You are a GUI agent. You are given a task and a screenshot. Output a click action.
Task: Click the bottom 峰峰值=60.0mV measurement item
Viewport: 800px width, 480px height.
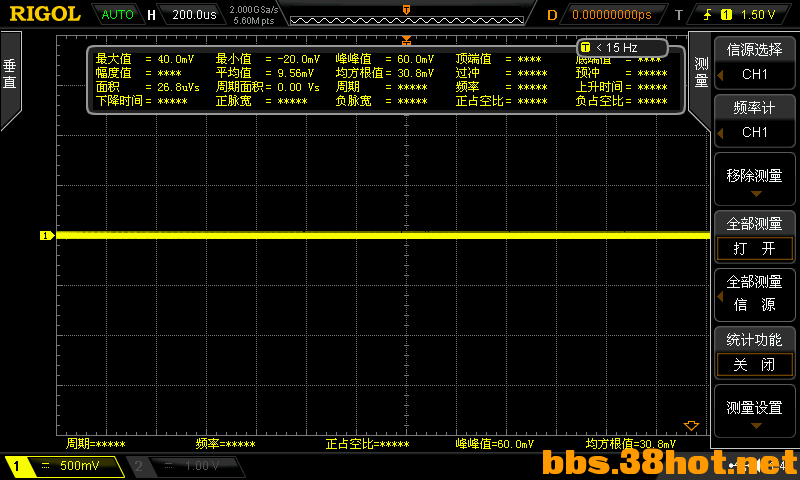pos(495,444)
